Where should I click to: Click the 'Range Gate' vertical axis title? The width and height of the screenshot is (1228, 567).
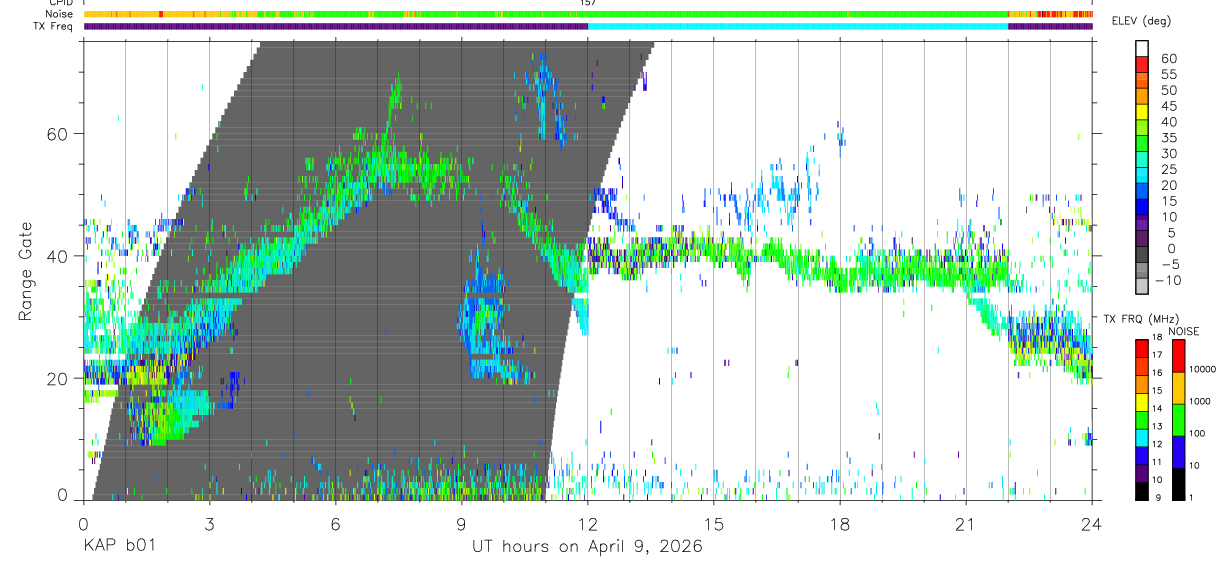[x=25, y=270]
